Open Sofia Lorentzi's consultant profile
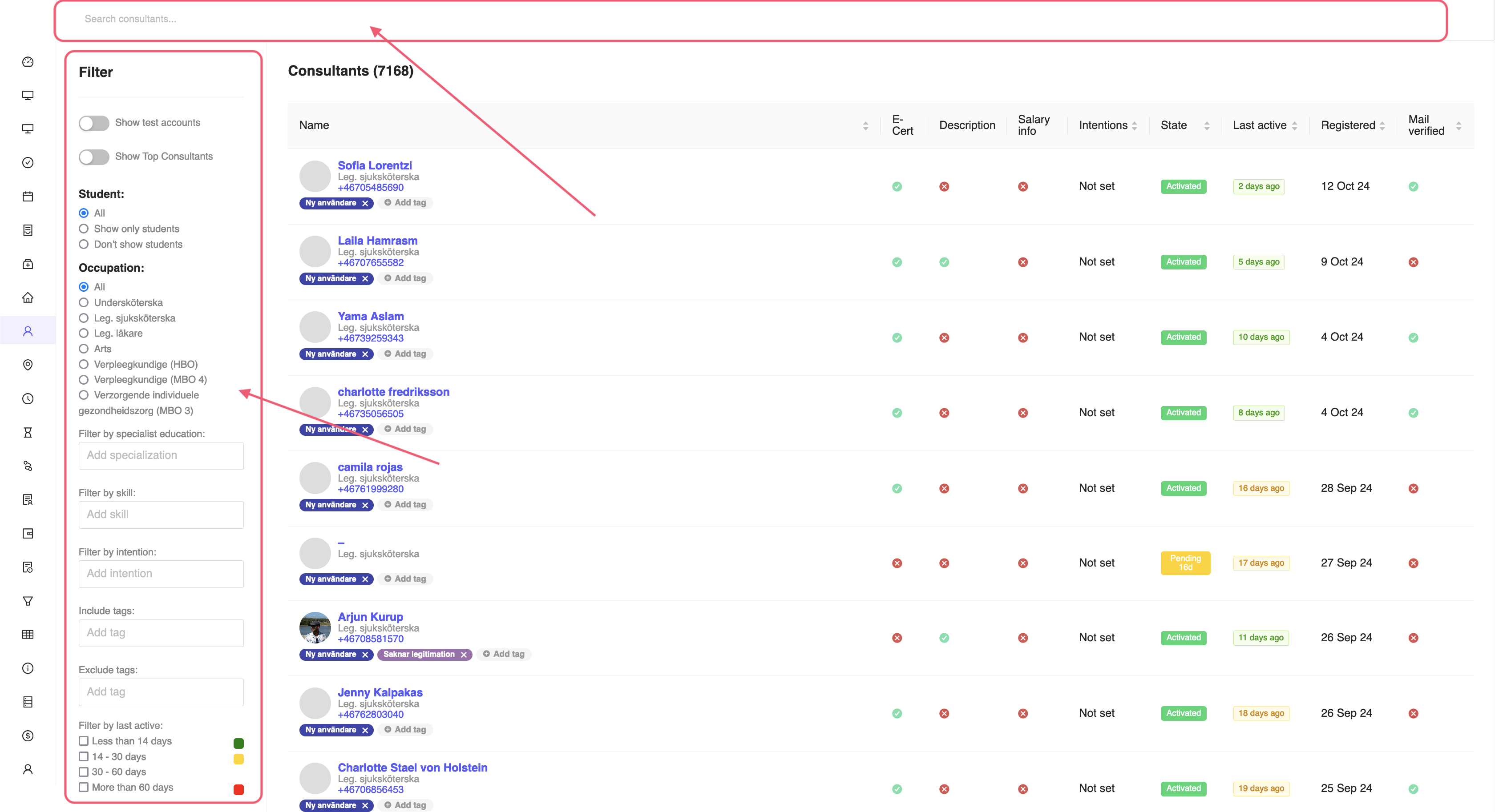 (x=374, y=165)
